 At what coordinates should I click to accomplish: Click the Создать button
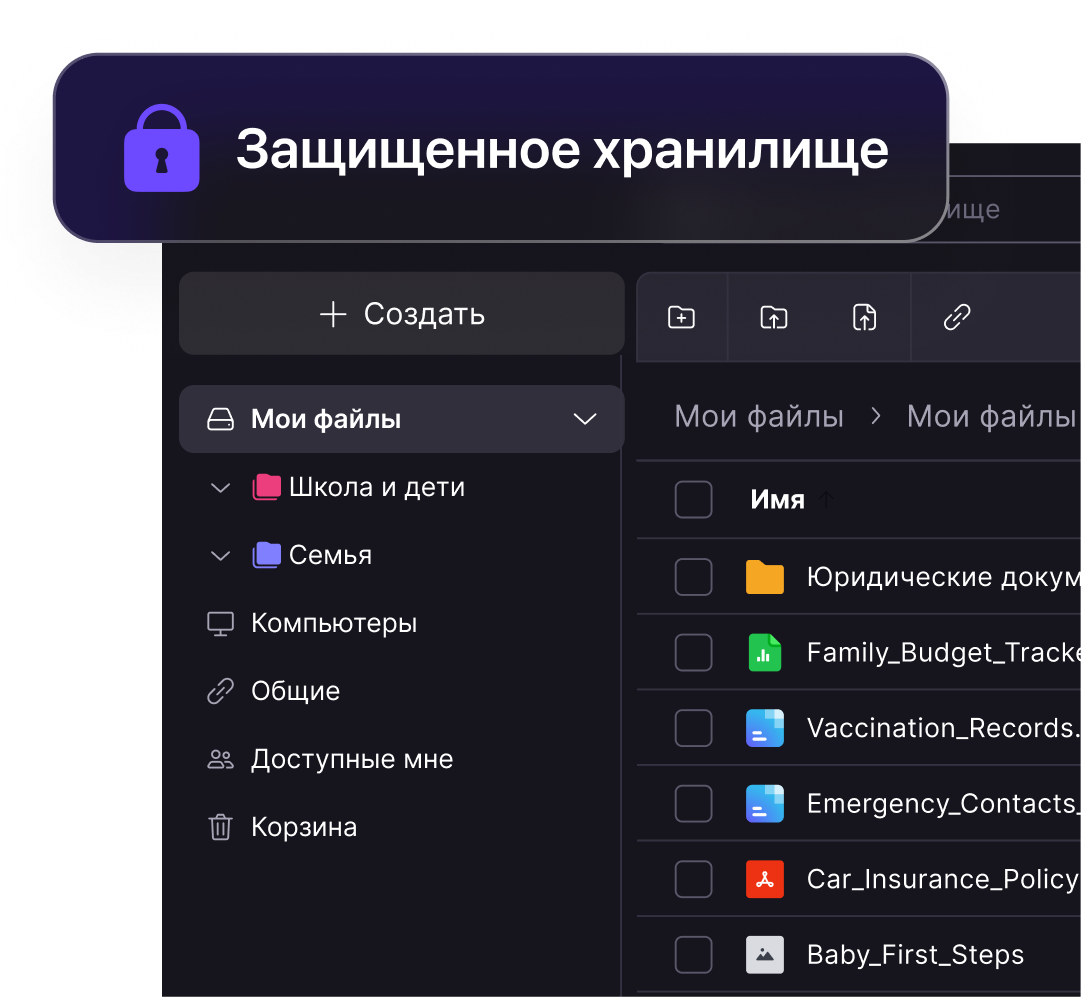coord(402,314)
